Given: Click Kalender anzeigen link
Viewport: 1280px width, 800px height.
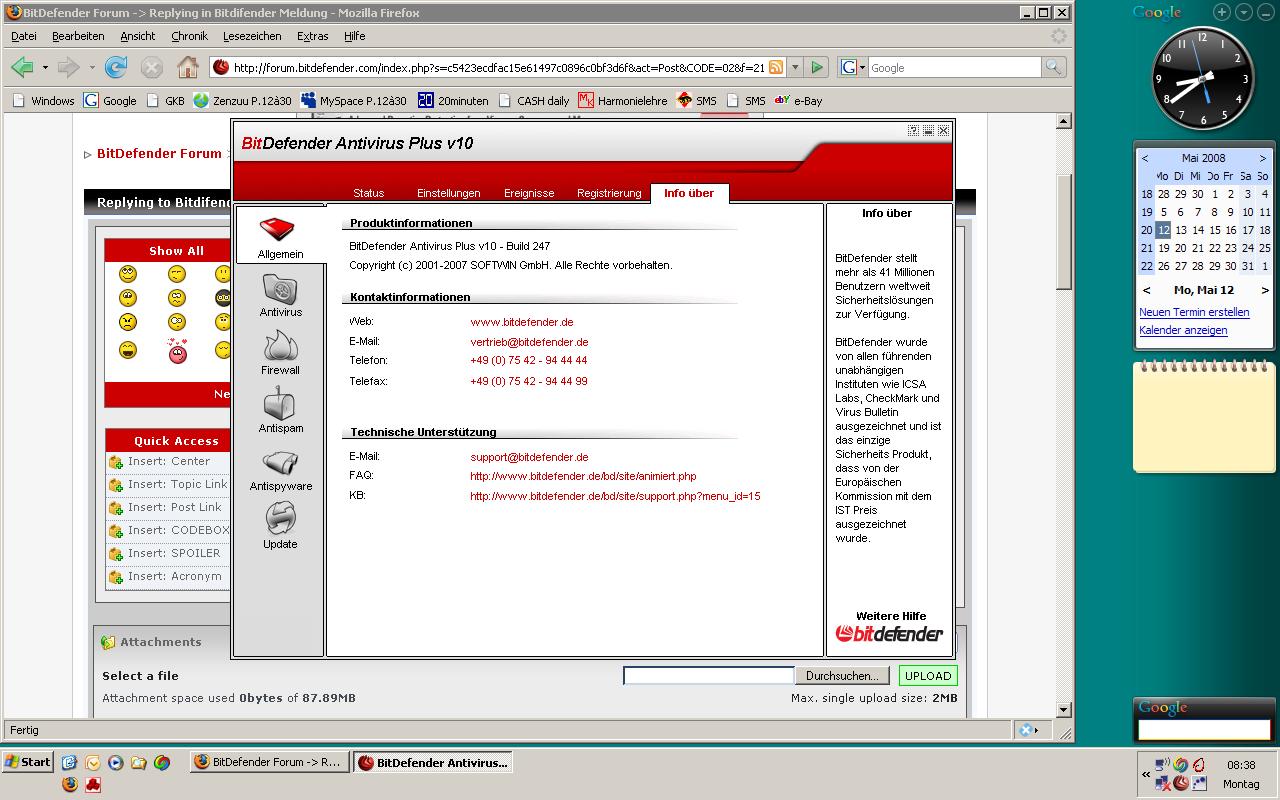Looking at the screenshot, I should [1183, 330].
